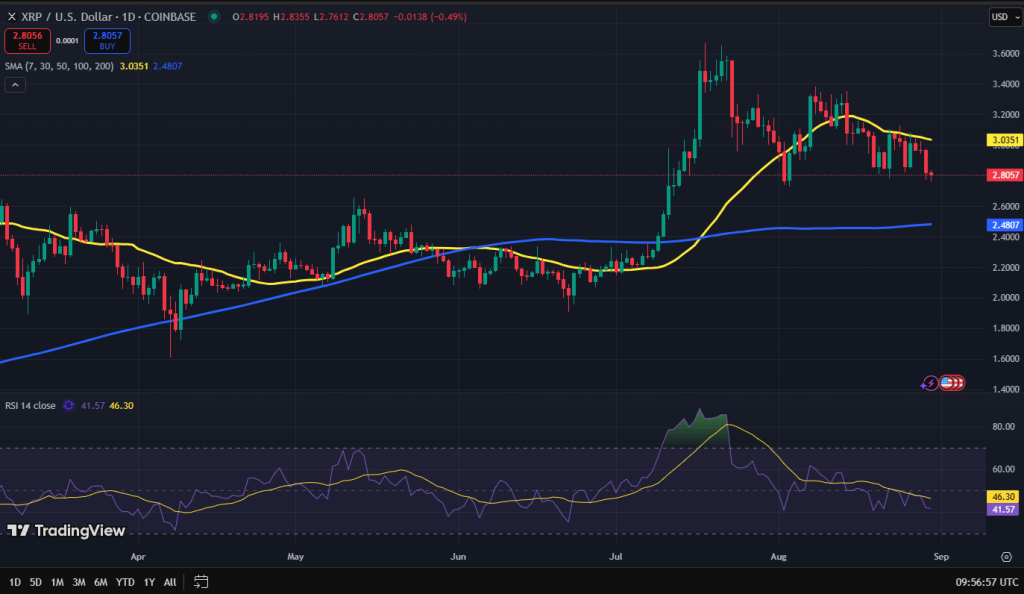Click the purple 41.57 RSI axis label
The width and height of the screenshot is (1024, 594).
click(1002, 509)
